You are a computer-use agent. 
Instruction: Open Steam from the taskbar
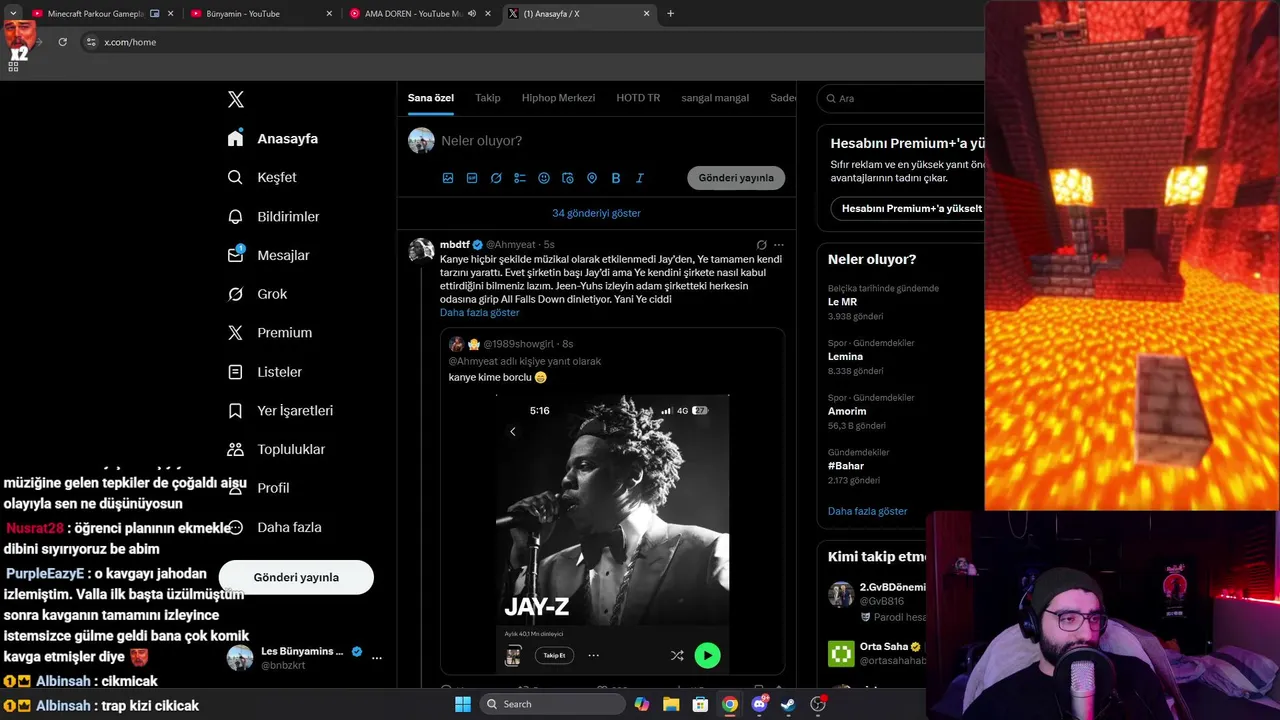click(788, 704)
